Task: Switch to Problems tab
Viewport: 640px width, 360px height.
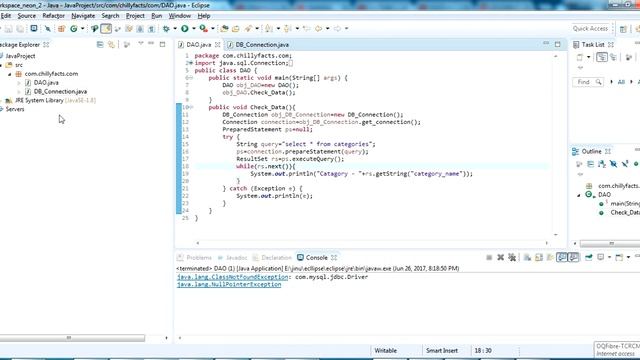Action: pyautogui.click(x=195, y=258)
